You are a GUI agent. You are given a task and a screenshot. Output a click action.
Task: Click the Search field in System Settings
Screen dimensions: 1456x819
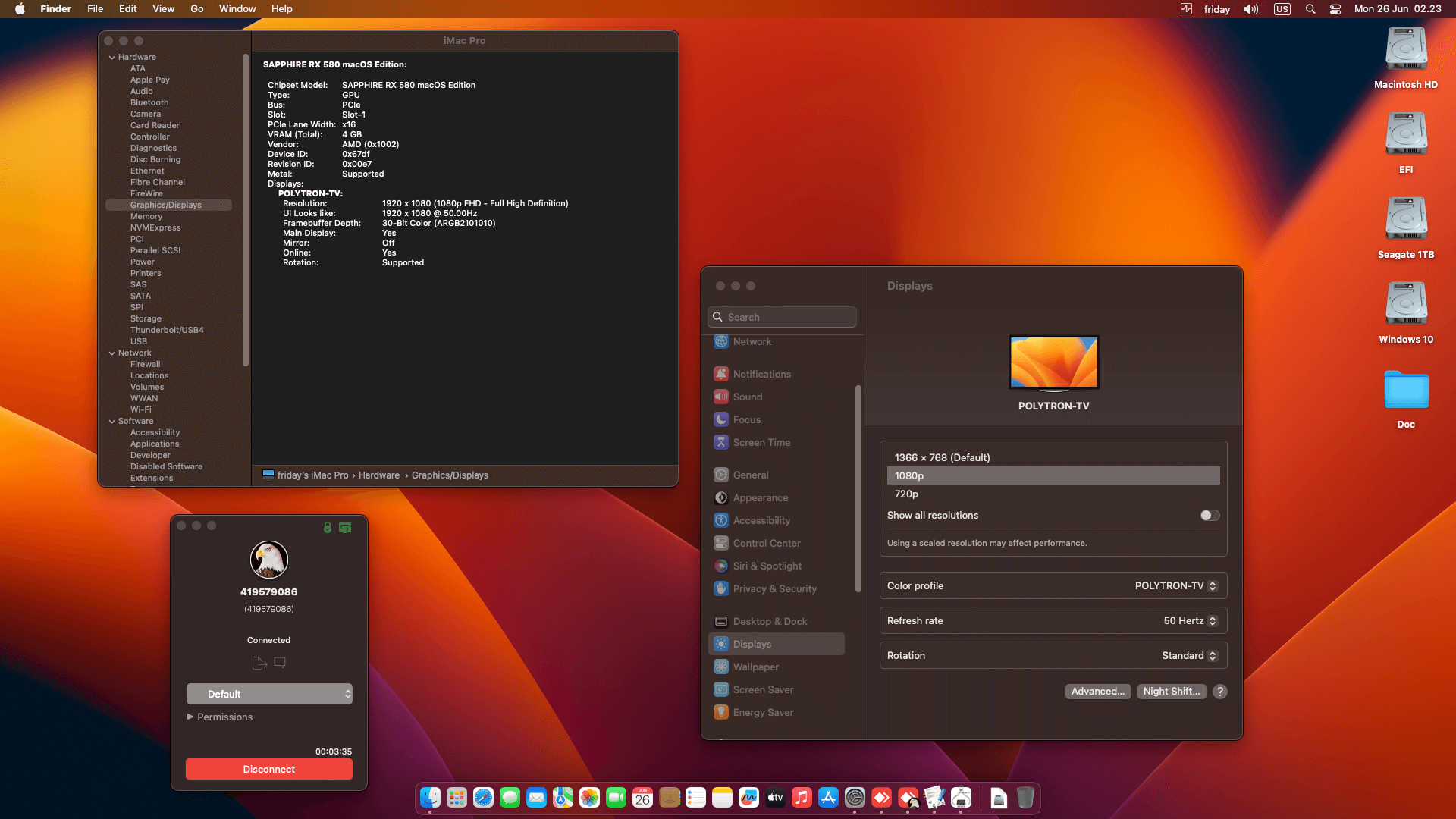pyautogui.click(x=781, y=317)
